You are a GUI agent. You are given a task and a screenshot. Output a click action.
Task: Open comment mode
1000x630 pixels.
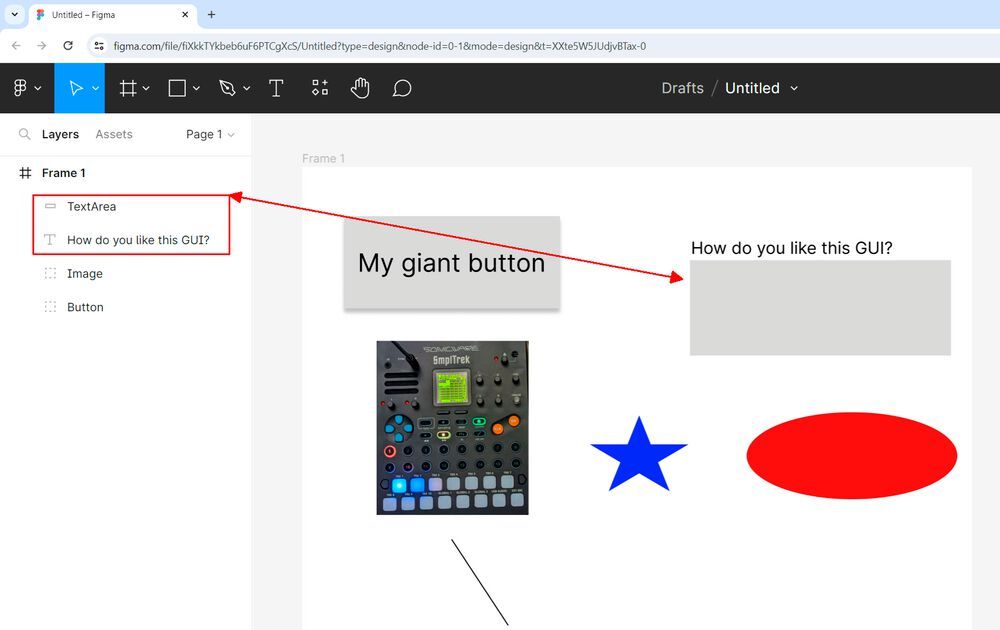coord(402,88)
